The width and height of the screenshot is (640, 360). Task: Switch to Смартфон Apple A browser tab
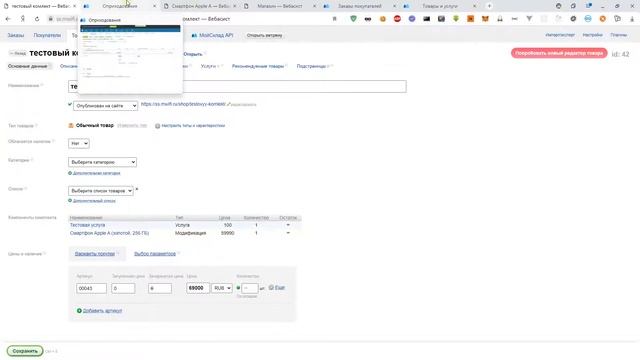click(200, 6)
